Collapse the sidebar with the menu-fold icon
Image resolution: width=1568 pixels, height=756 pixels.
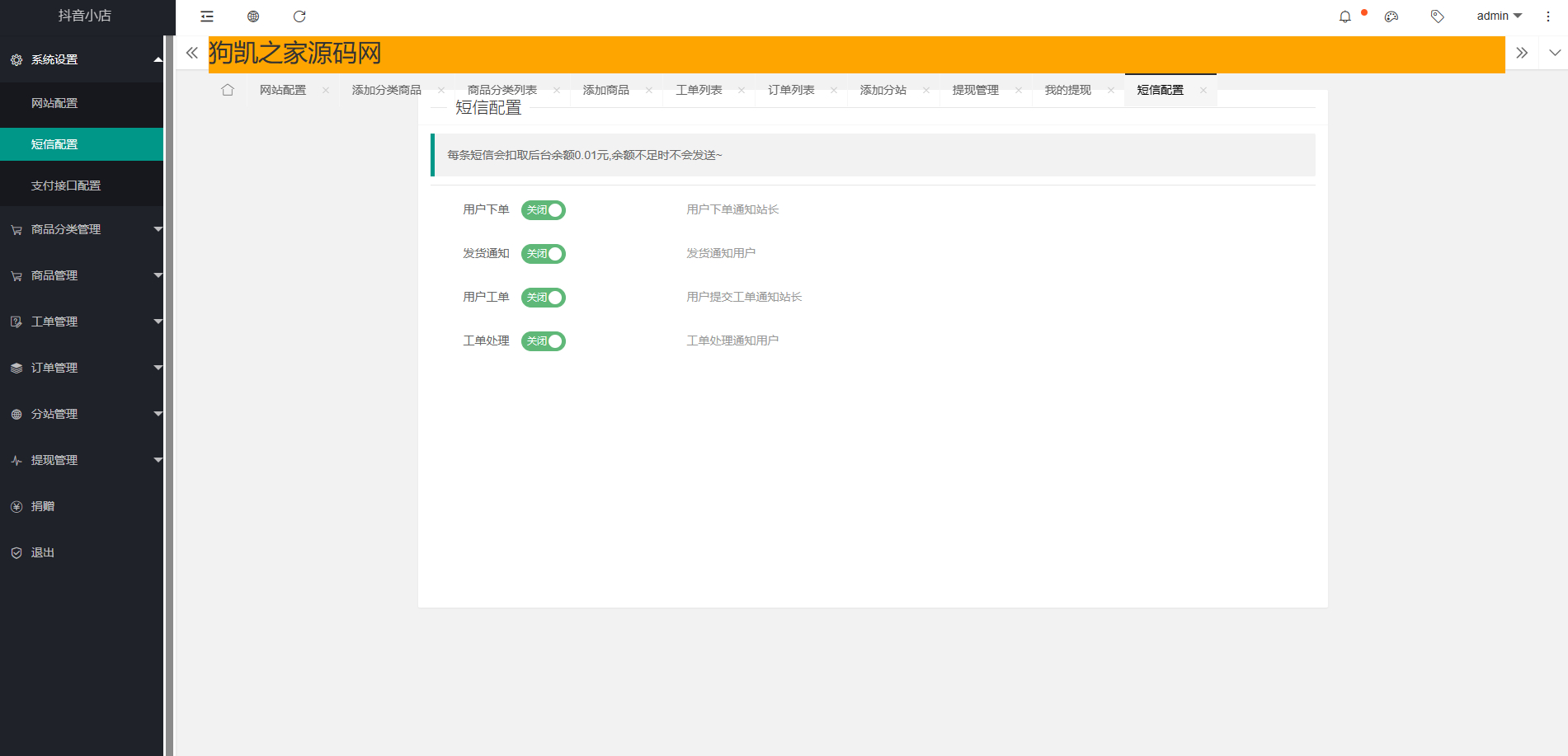(207, 16)
